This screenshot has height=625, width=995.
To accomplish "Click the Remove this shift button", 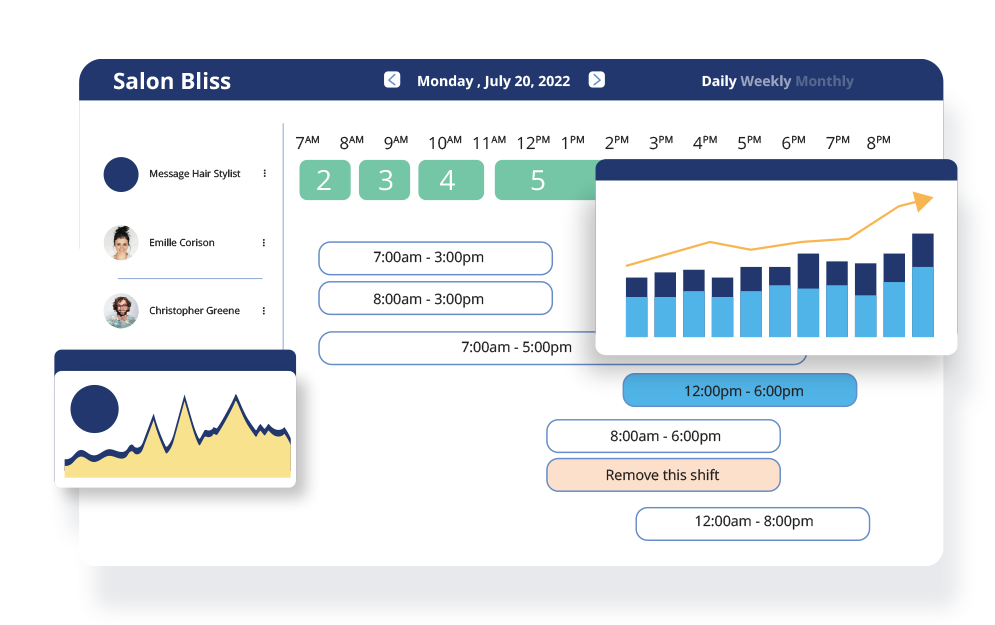I will coord(663,475).
